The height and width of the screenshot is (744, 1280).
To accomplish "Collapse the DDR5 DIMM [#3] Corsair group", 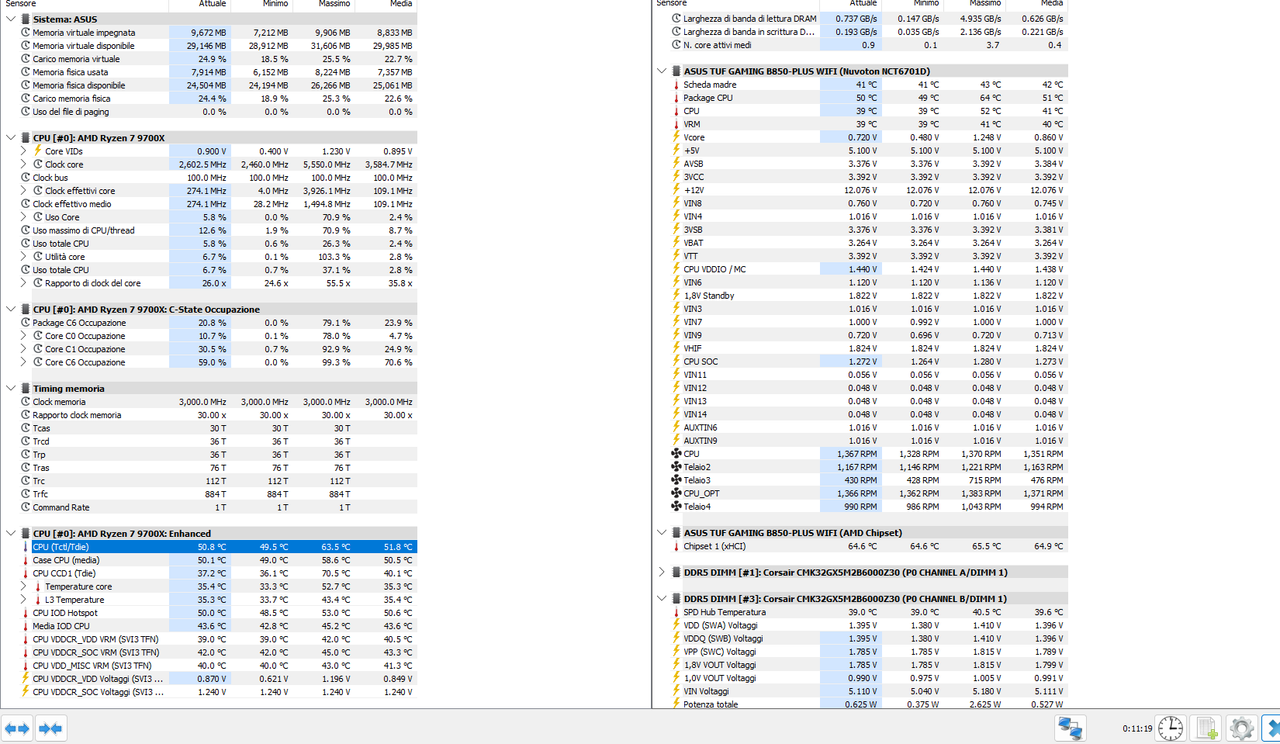I will tap(662, 599).
